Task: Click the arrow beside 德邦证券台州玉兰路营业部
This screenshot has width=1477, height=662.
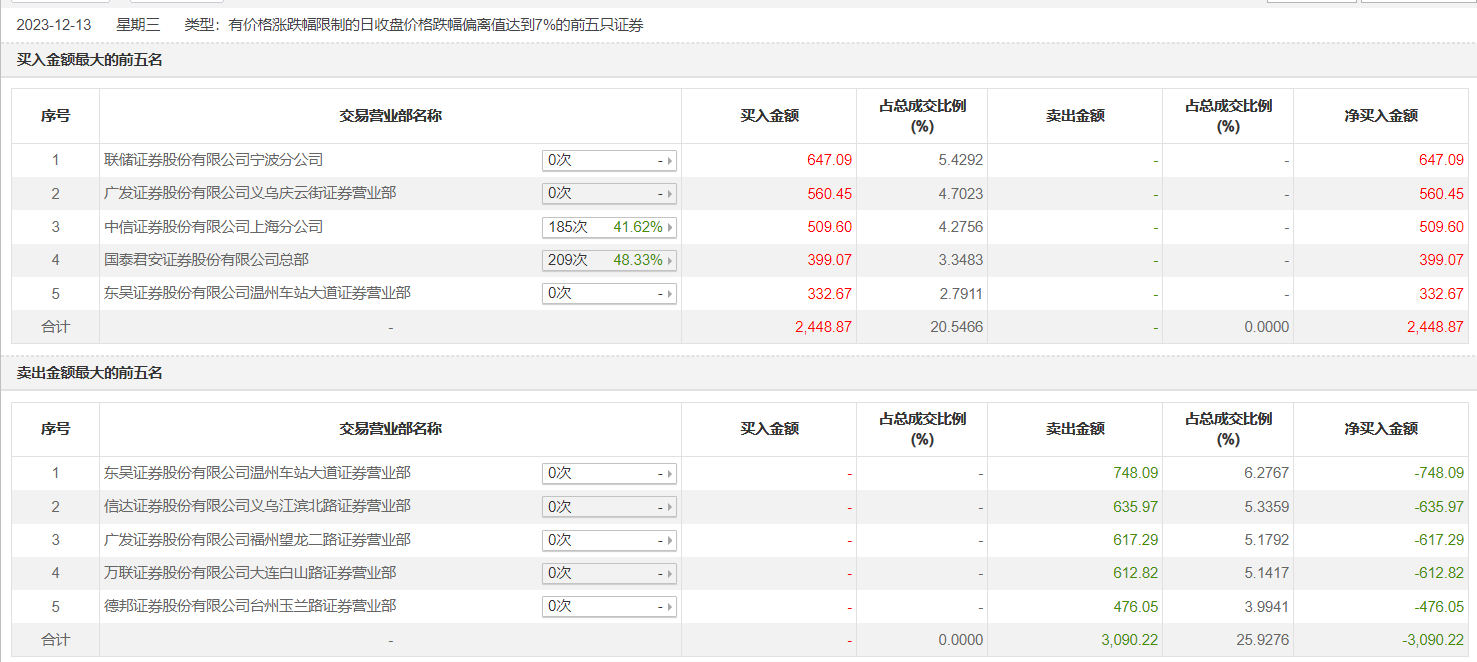Action: pos(669,606)
